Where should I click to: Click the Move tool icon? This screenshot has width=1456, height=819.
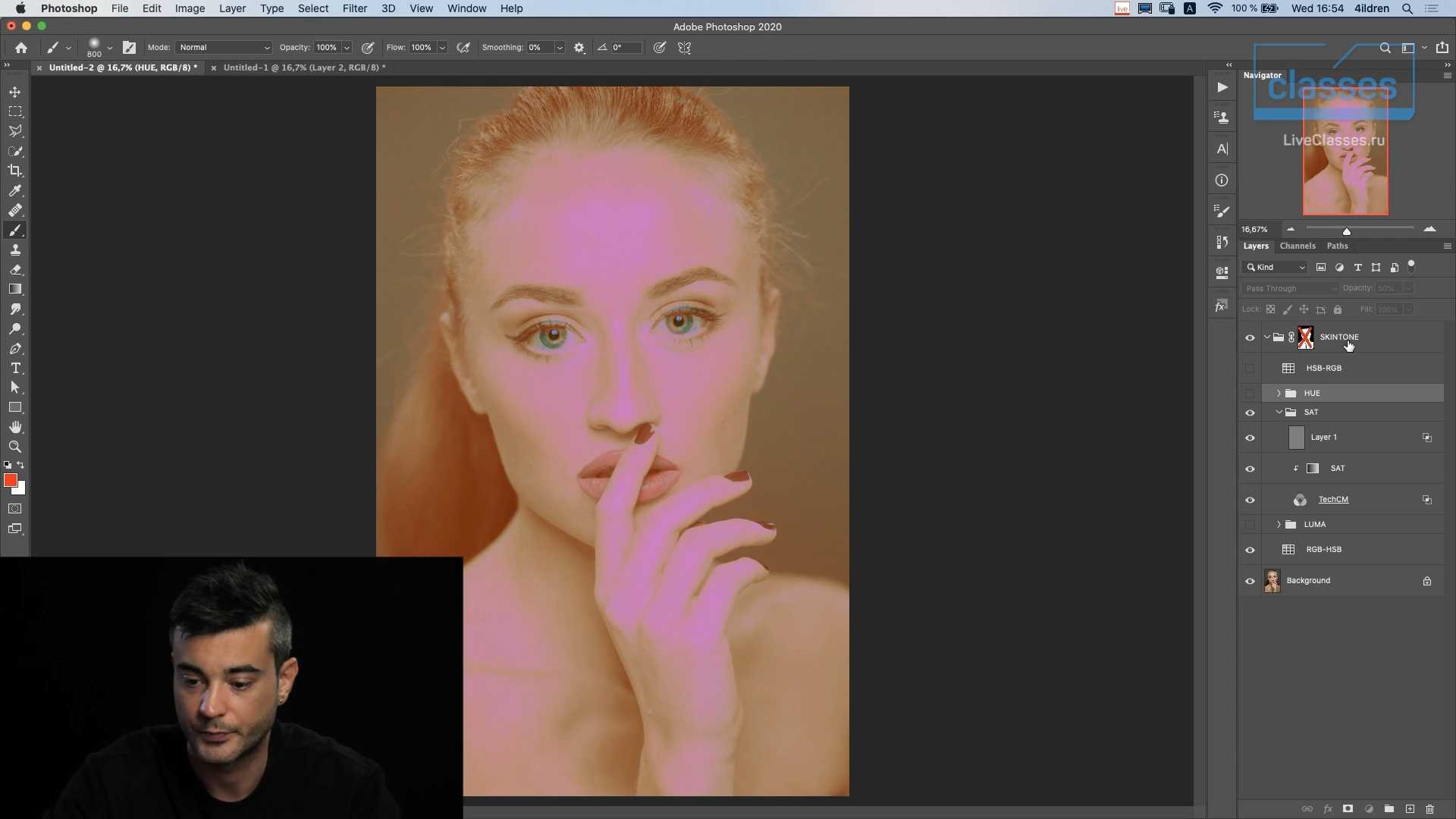(15, 92)
